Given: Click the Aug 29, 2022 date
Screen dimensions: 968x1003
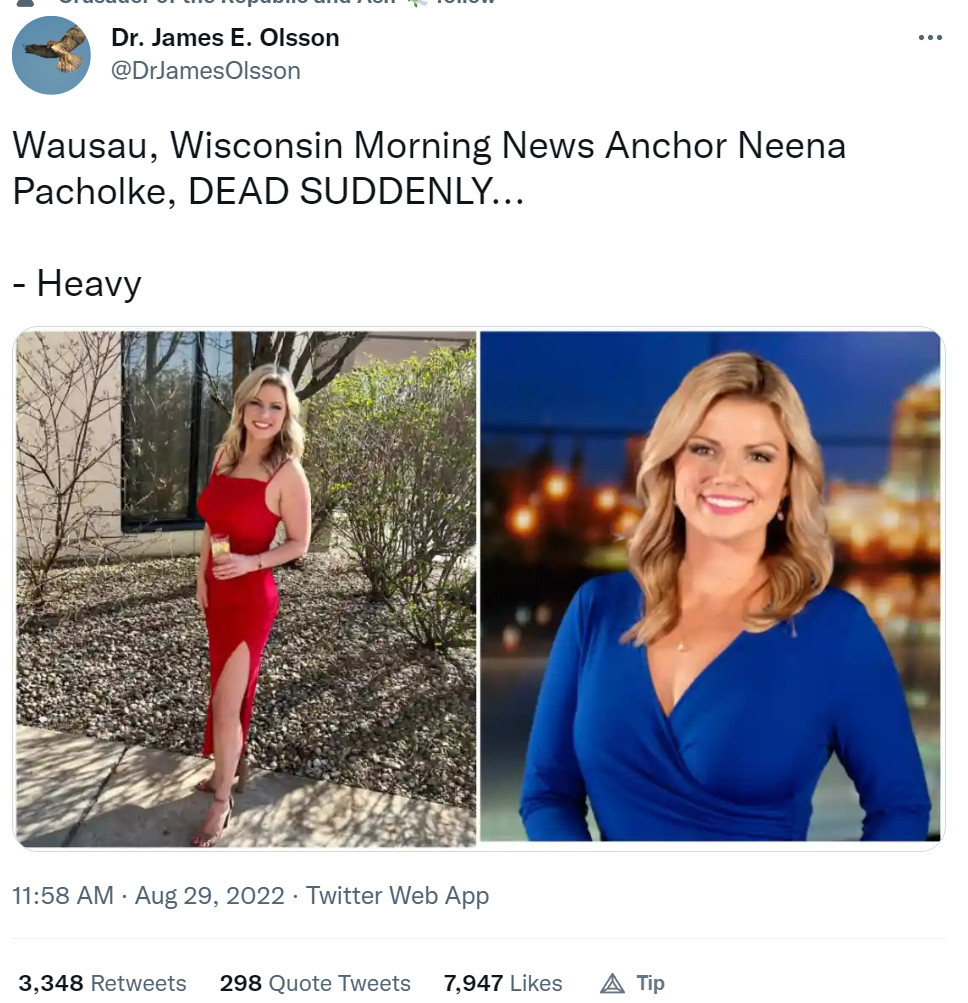Looking at the screenshot, I should click(x=209, y=896).
